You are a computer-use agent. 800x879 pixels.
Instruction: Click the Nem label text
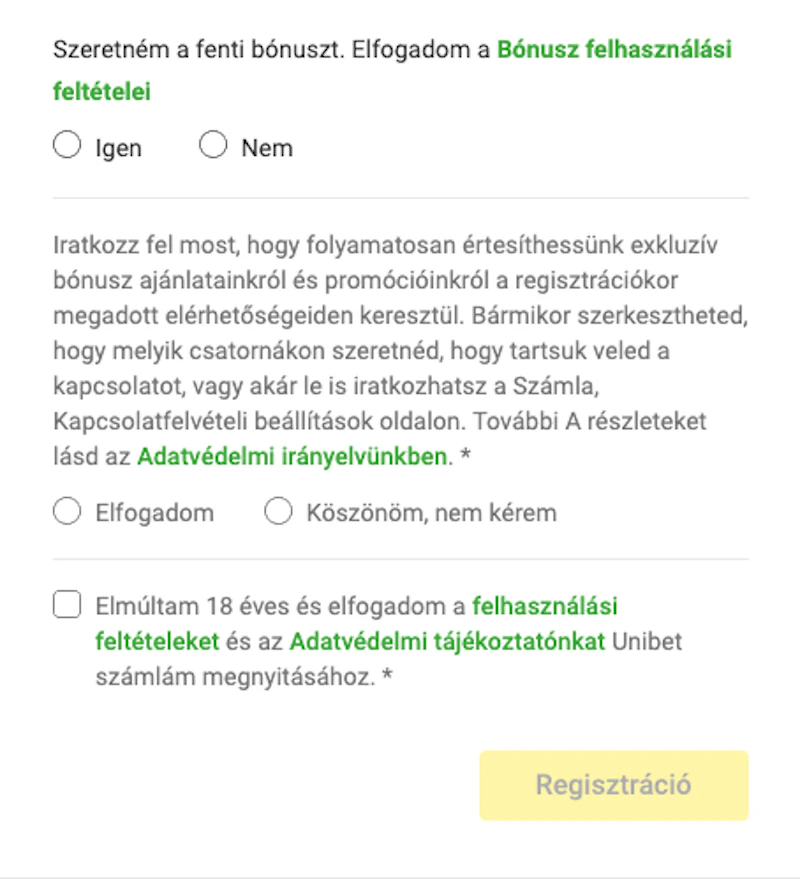pos(267,148)
